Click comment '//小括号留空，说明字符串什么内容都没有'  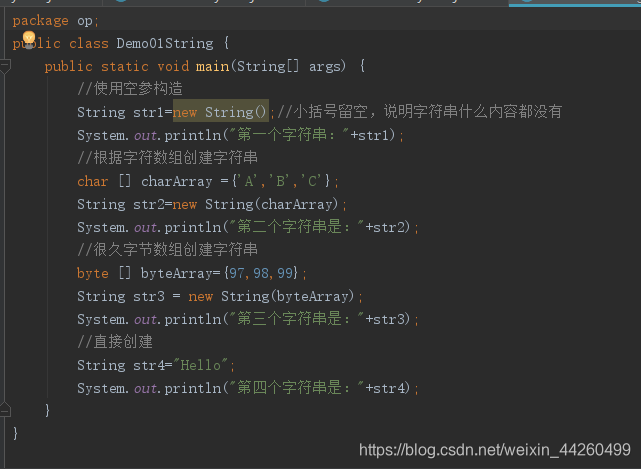pyautogui.click(x=420, y=112)
